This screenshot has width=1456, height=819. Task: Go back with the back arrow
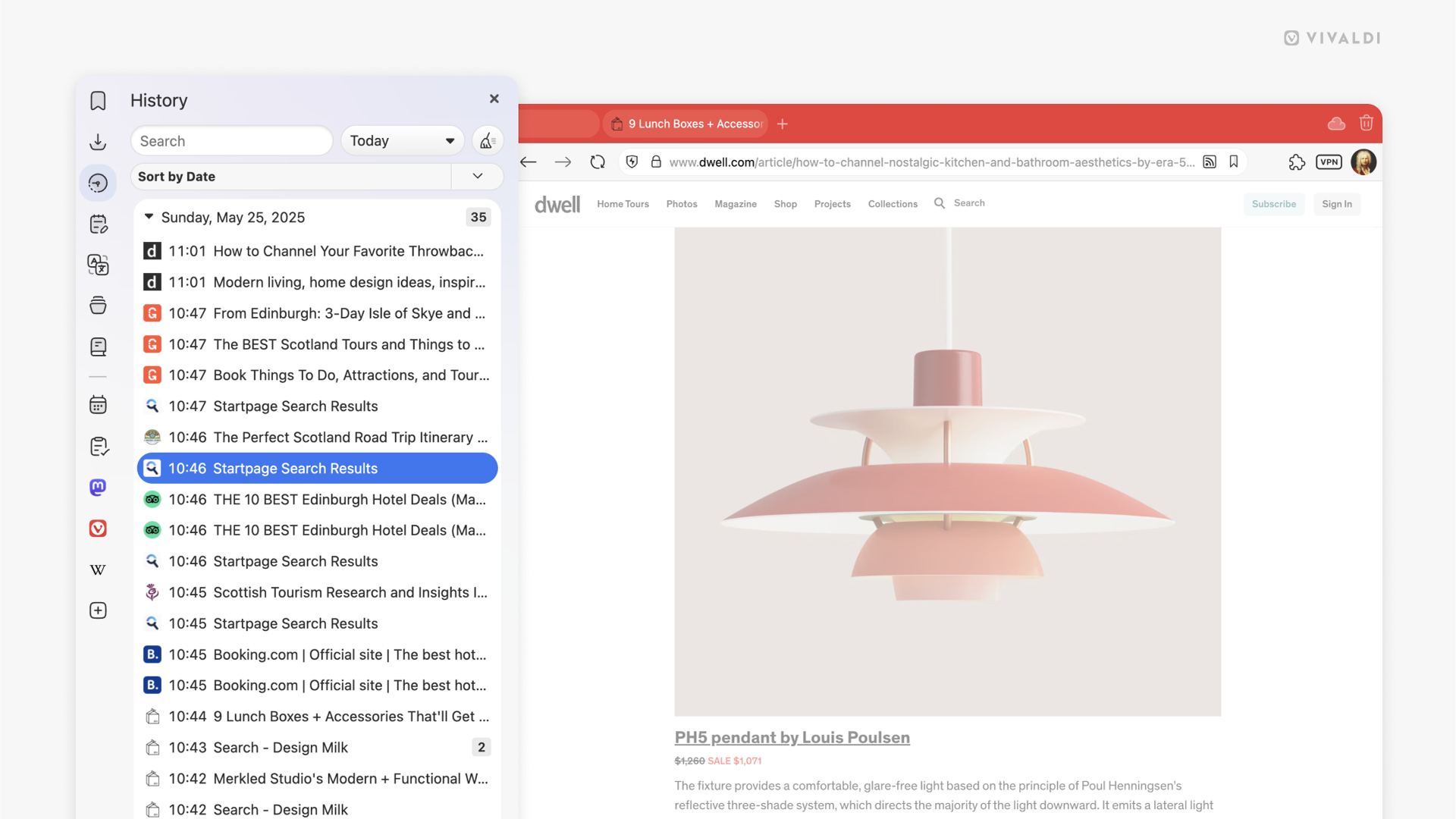coord(529,162)
